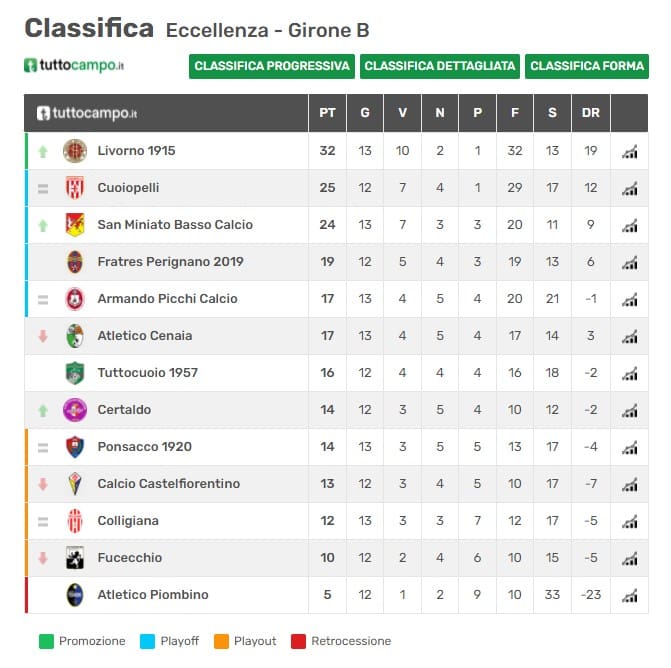
Task: Click the Tuttocuoio 1957 green crest
Action: point(75,373)
